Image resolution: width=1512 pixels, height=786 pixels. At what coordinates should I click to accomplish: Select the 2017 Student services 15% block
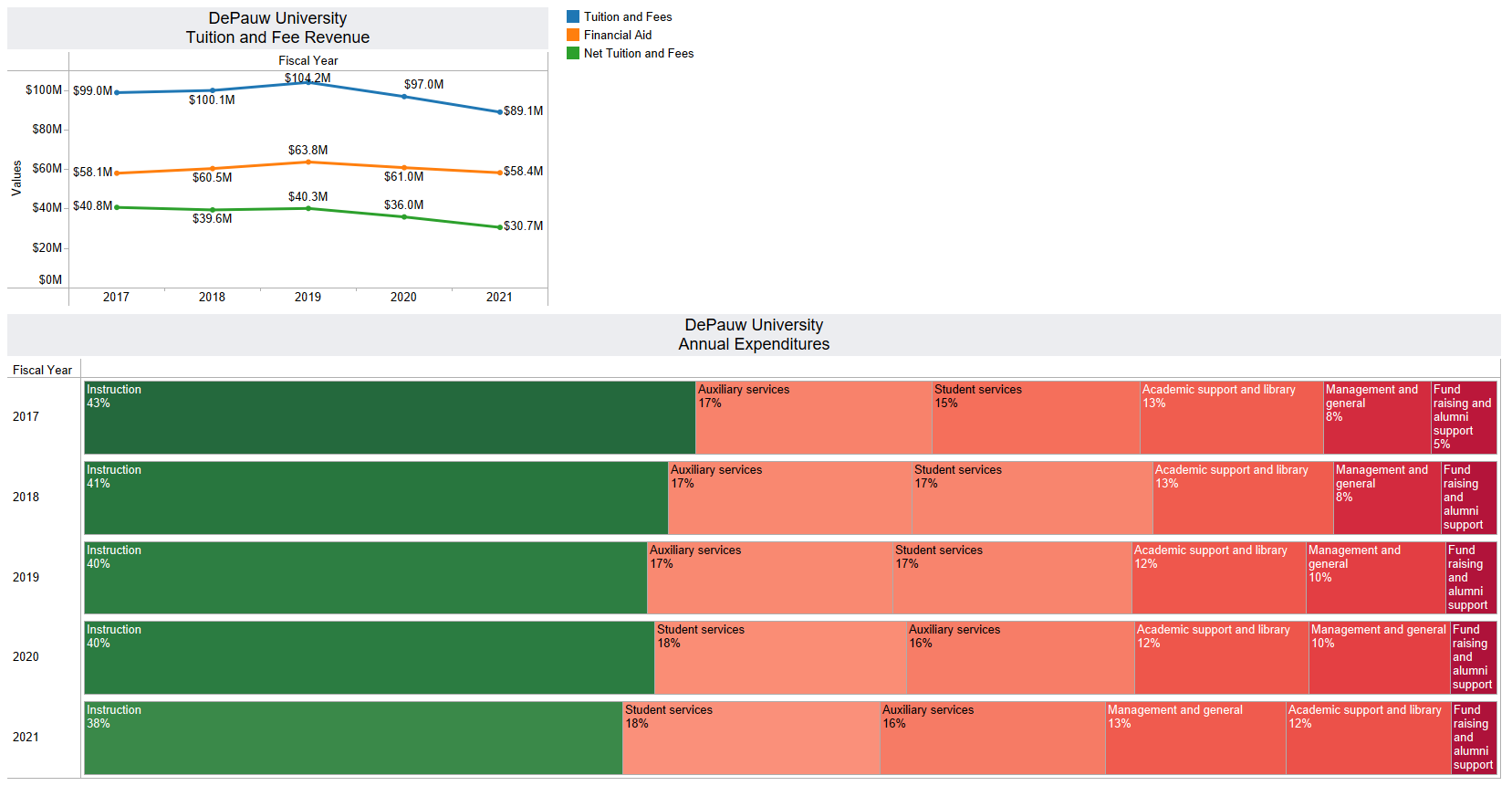pos(1036,417)
